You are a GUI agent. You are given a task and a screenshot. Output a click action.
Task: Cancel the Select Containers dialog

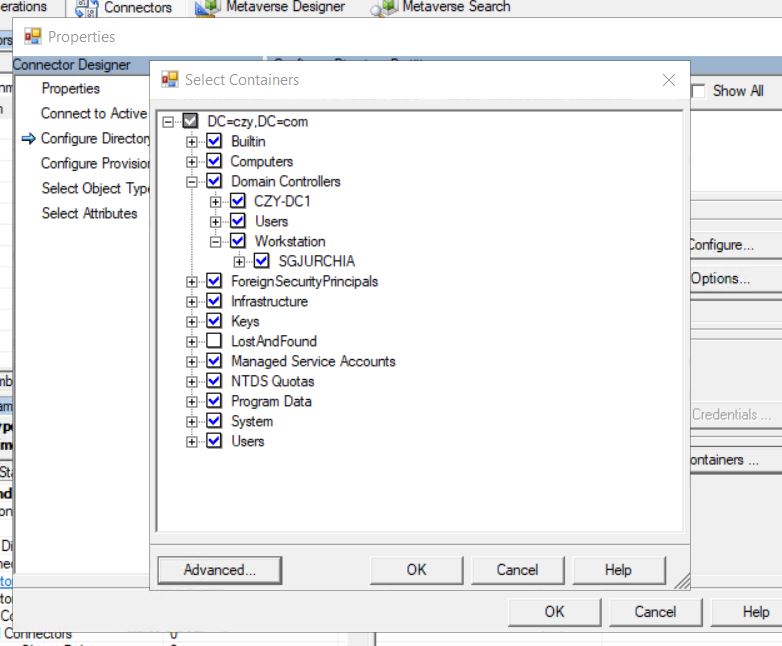pos(517,570)
